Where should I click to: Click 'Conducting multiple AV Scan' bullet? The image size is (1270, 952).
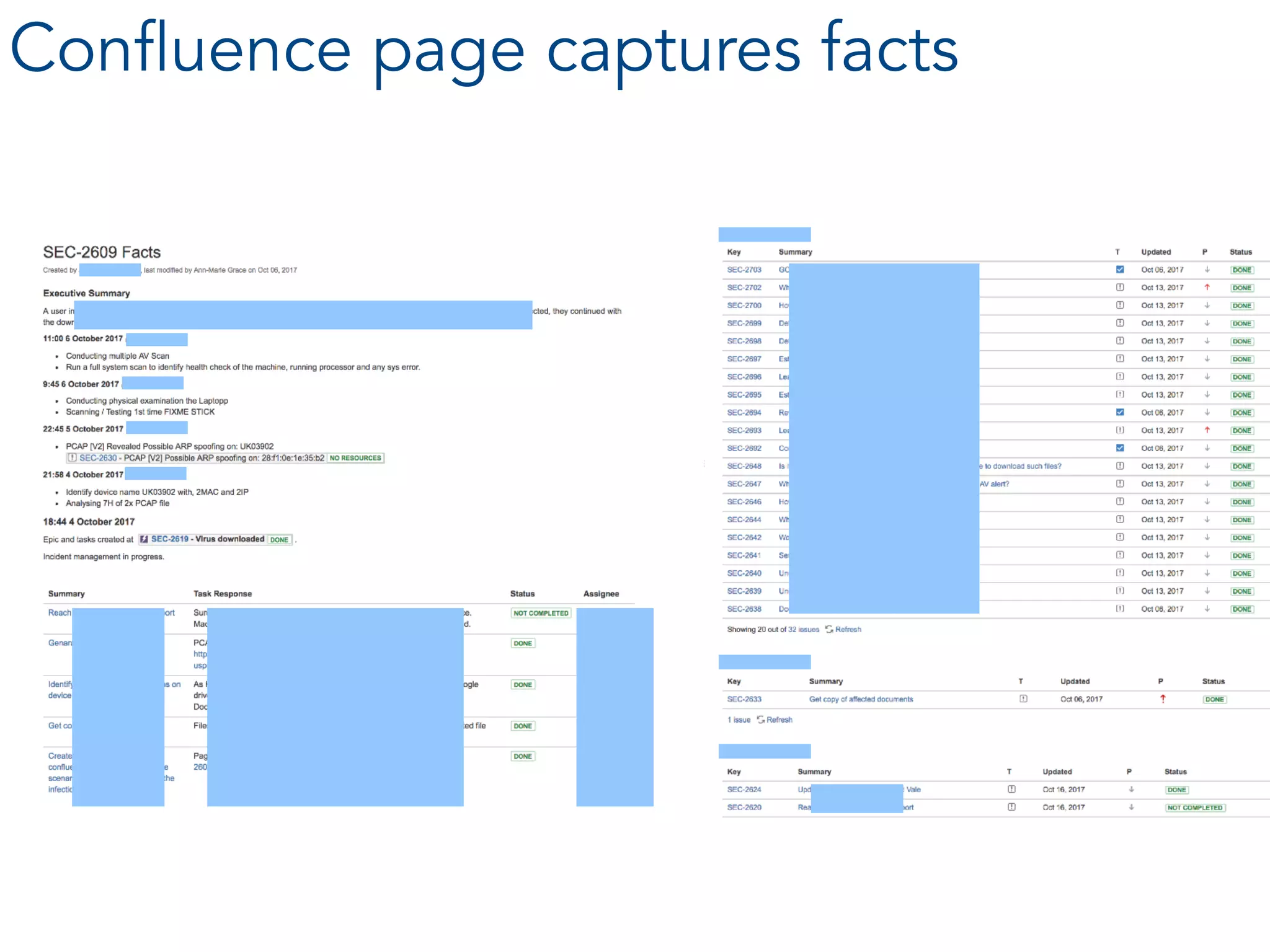117,356
